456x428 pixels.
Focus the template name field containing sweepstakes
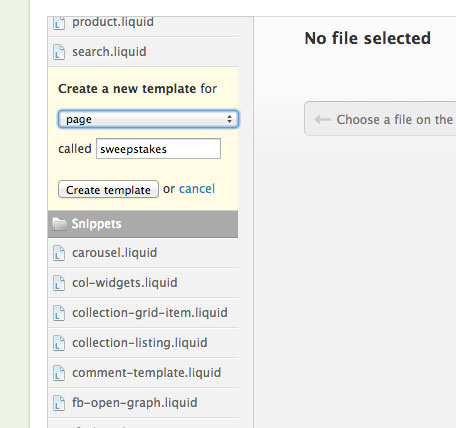coord(158,149)
